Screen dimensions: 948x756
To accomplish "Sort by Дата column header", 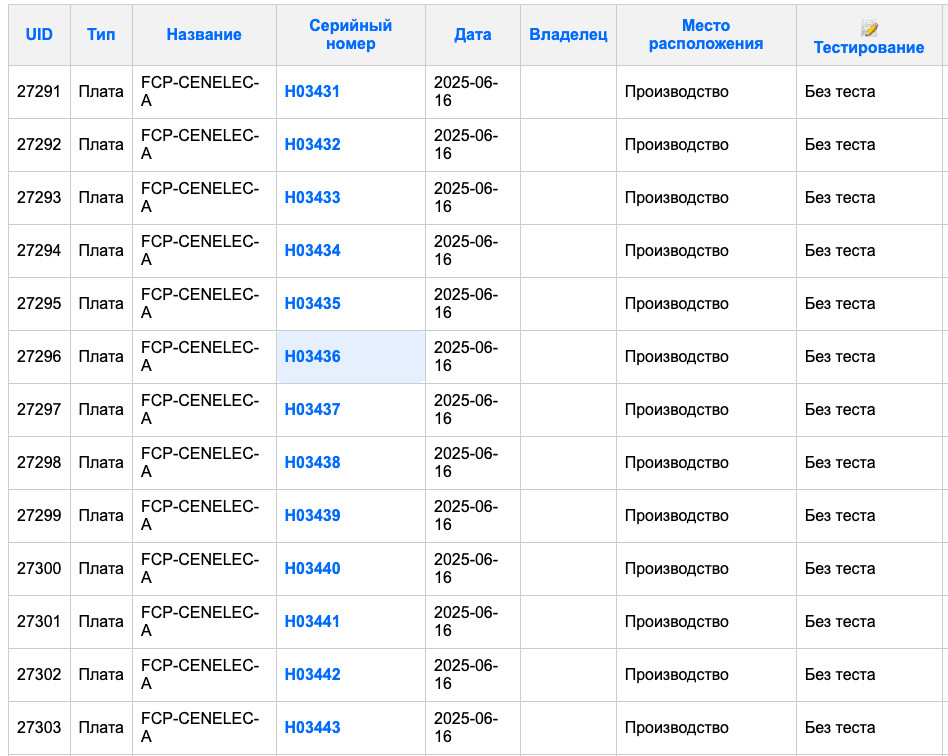I will (x=473, y=34).
